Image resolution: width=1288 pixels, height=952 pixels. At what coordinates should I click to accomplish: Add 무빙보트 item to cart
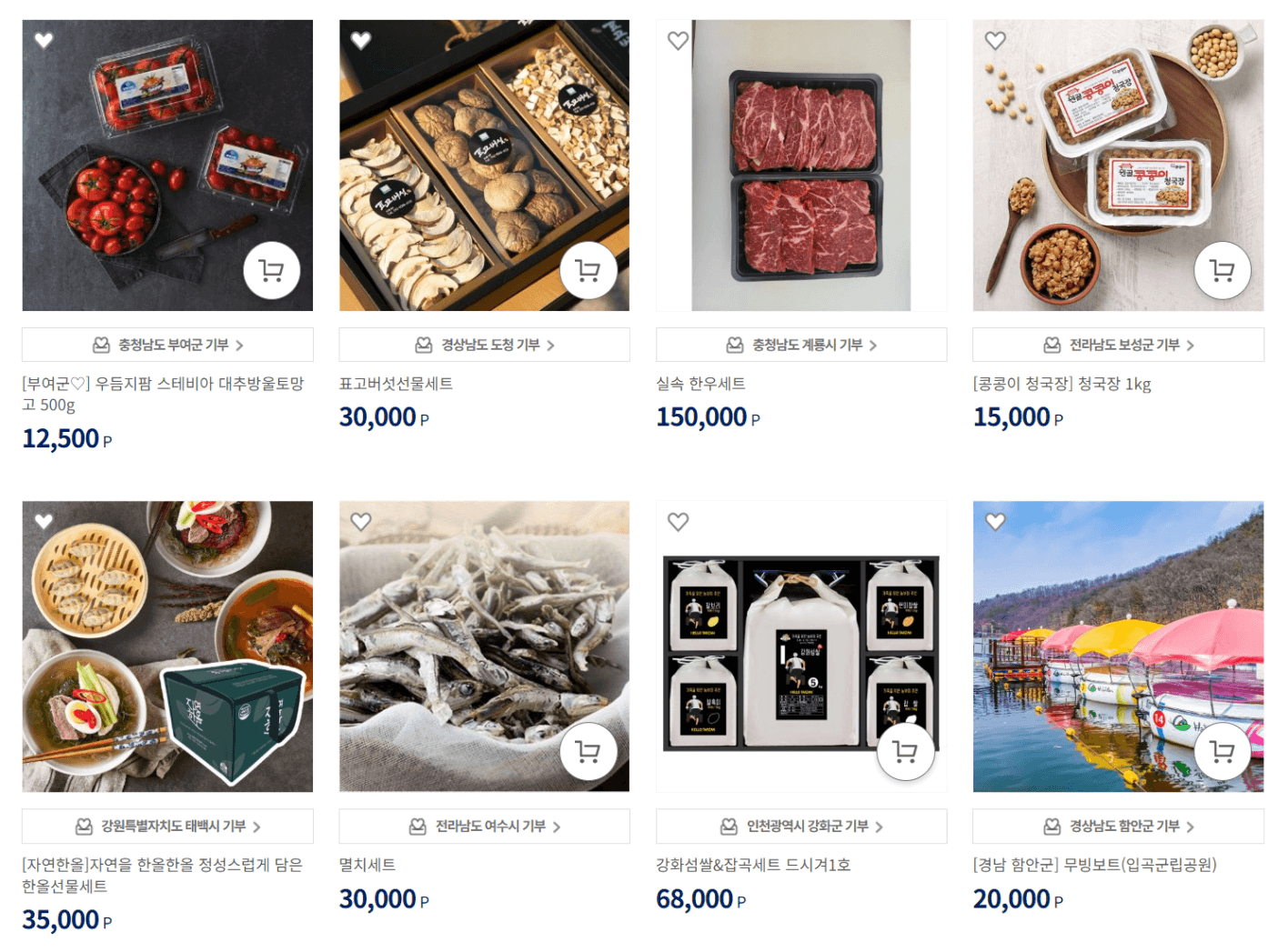tap(1223, 751)
